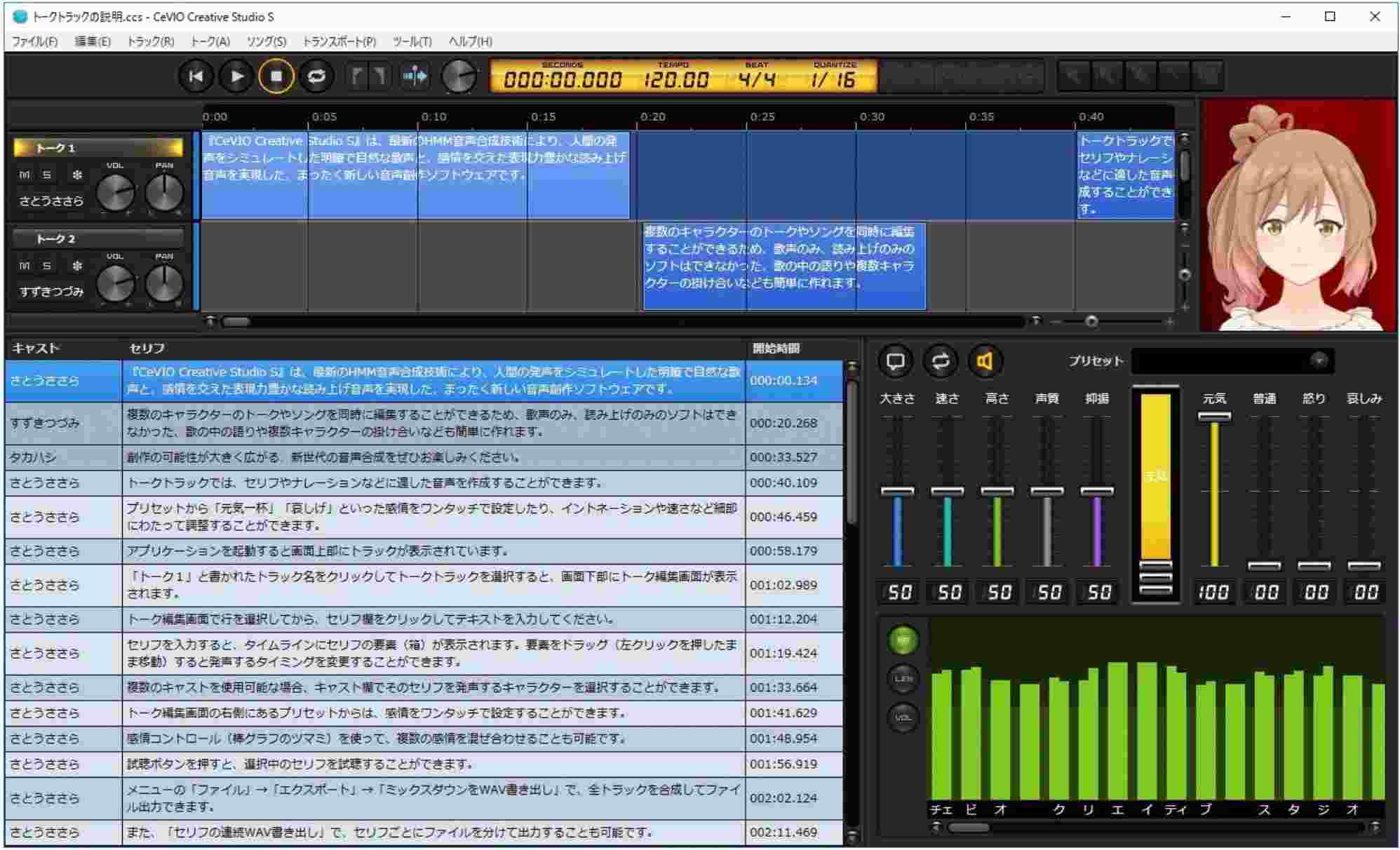Click the 哀しみ emotion slider handle
Viewport: 1400px width, 850px height.
click(x=1364, y=565)
